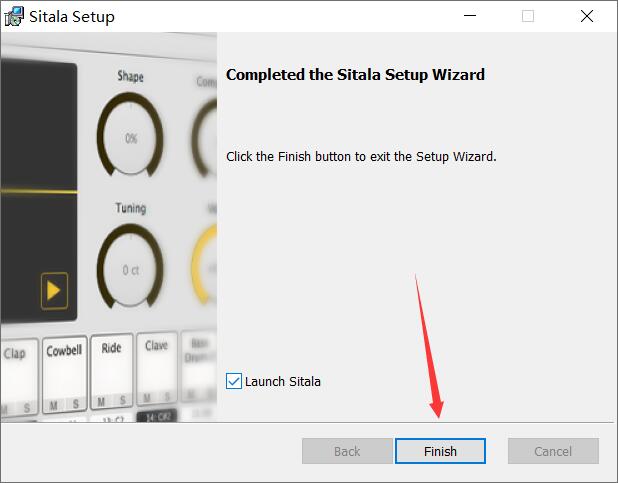618x483 pixels.
Task: Close the Sitala Setup window
Action: click(588, 16)
